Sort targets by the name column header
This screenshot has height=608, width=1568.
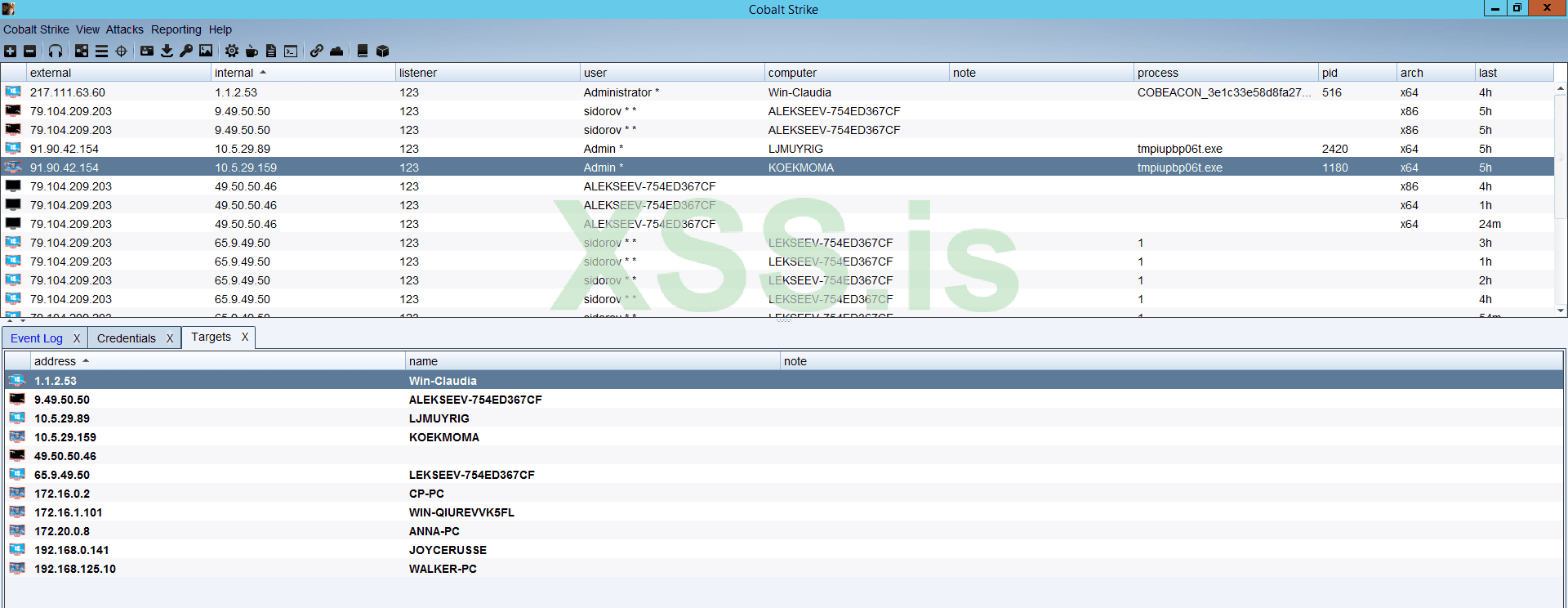click(x=593, y=361)
